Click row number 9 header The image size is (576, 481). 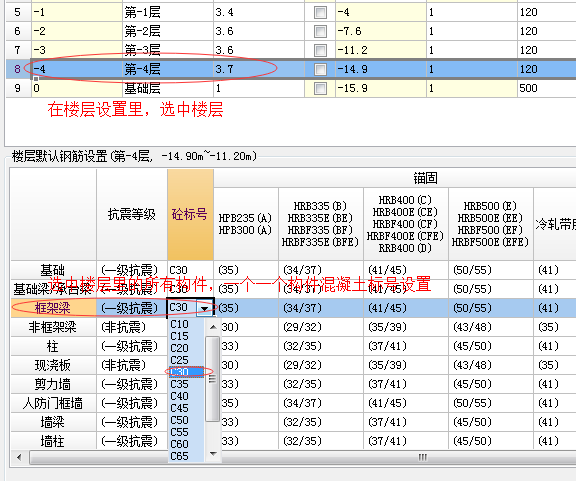click(18, 88)
